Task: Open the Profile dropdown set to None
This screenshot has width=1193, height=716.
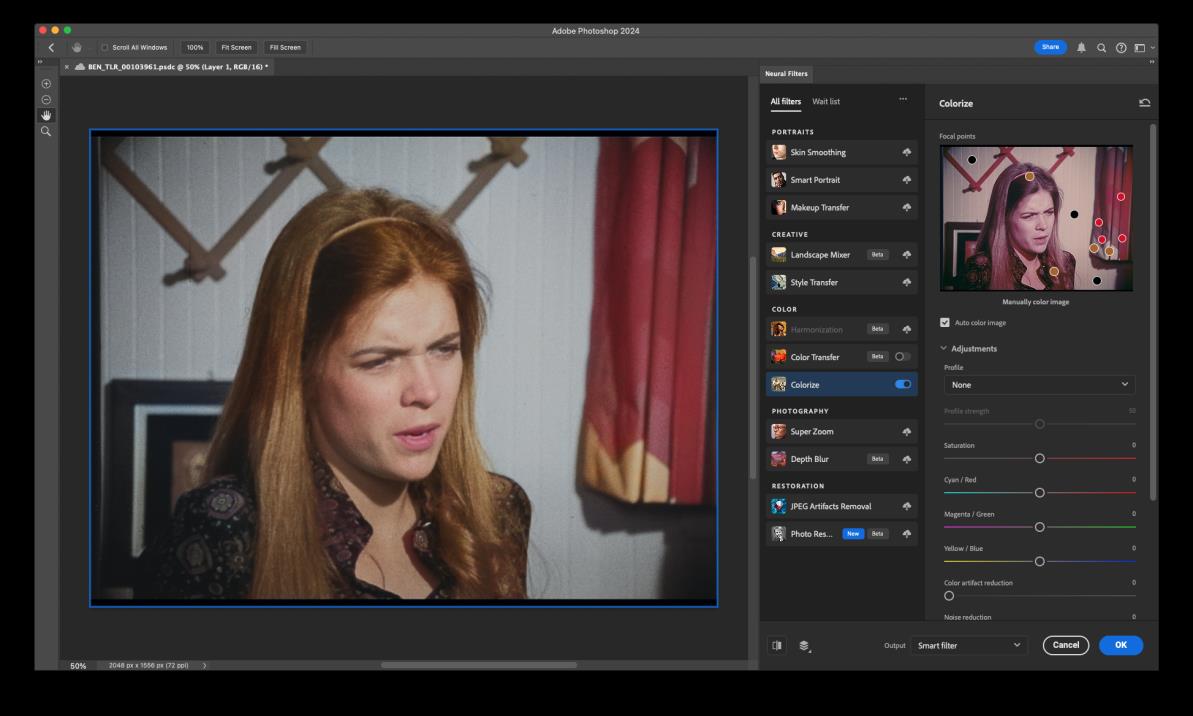Action: [1039, 385]
